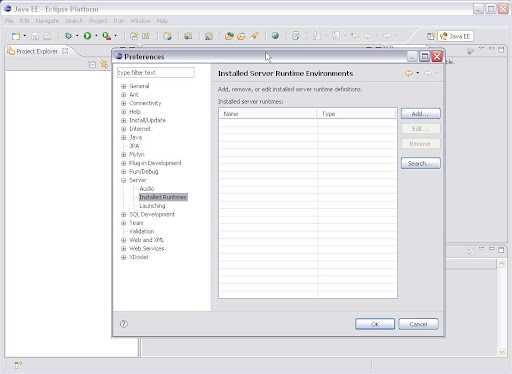Click the web browser globe icon
512x374 pixels.
tap(275, 36)
